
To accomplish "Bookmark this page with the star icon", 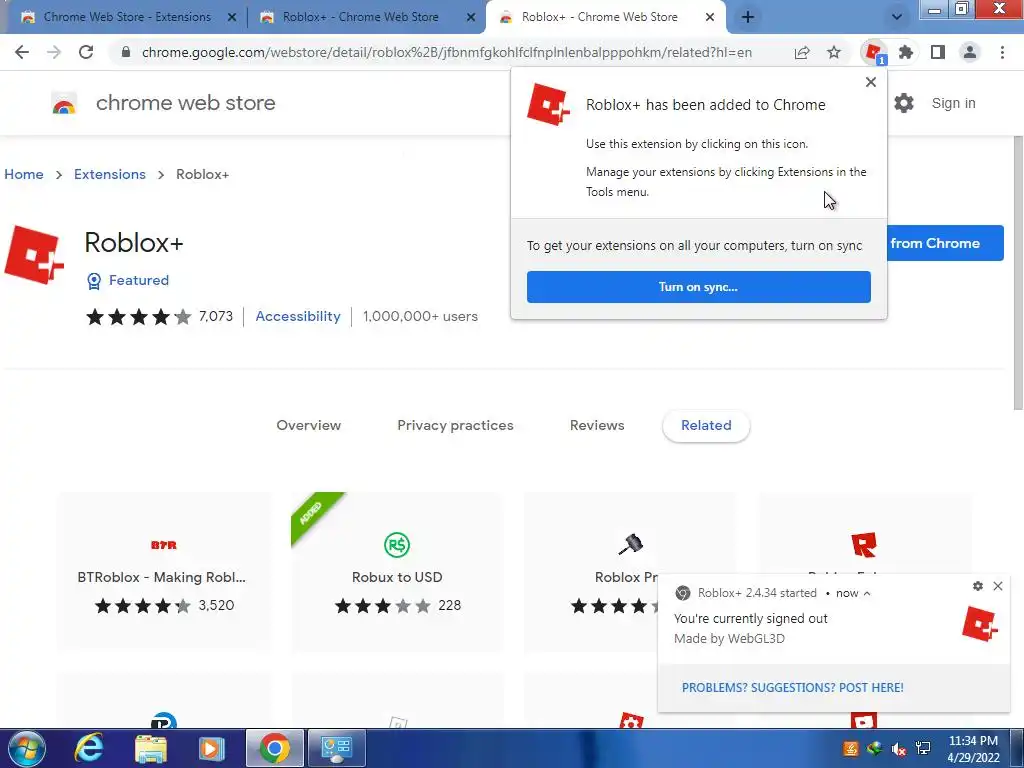I will [834, 52].
